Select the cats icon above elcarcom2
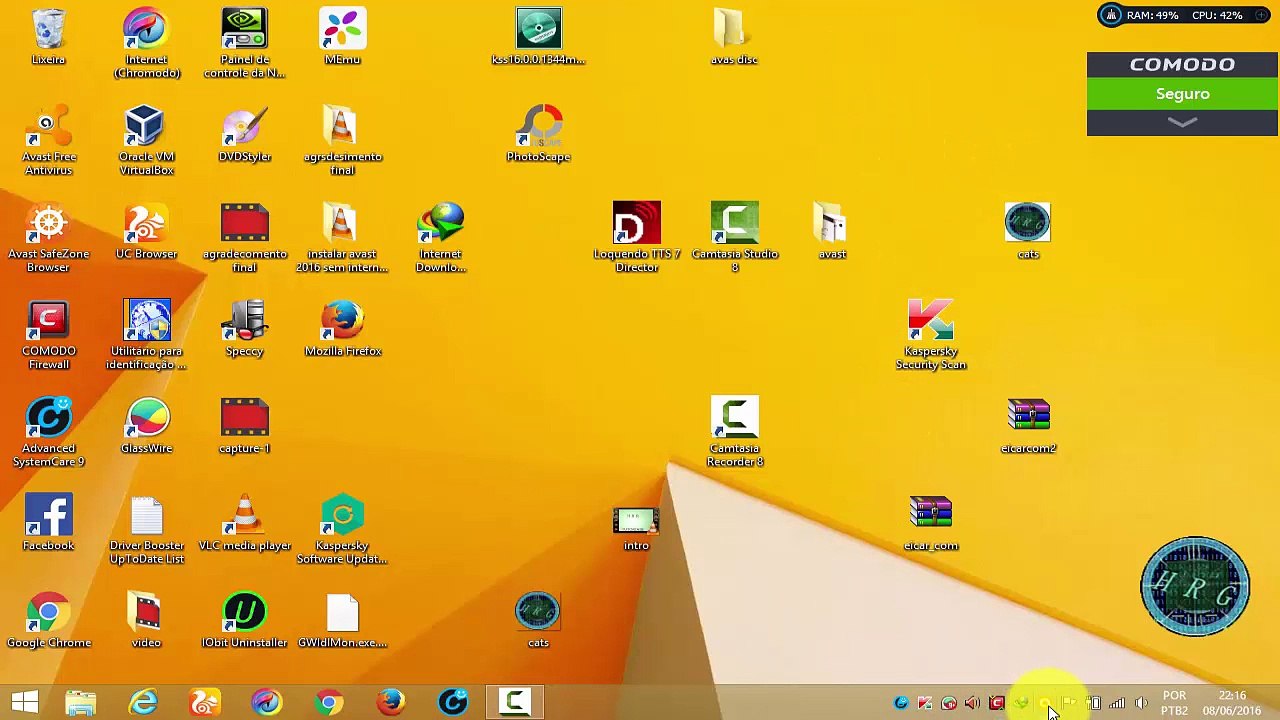This screenshot has width=1280, height=720. (x=1028, y=231)
